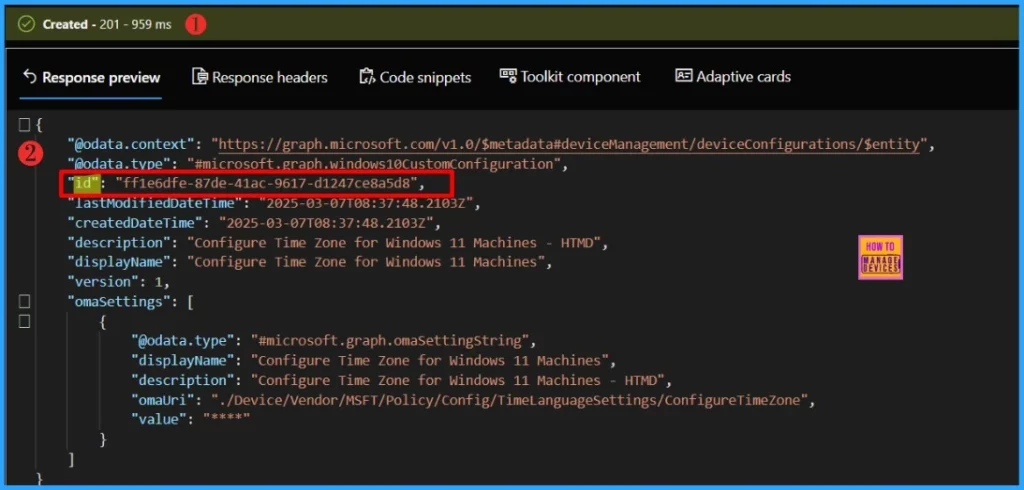Viewport: 1024px width, 490px height.
Task: Click the Created - 201 - 959 ms status text
Action: tap(107, 24)
